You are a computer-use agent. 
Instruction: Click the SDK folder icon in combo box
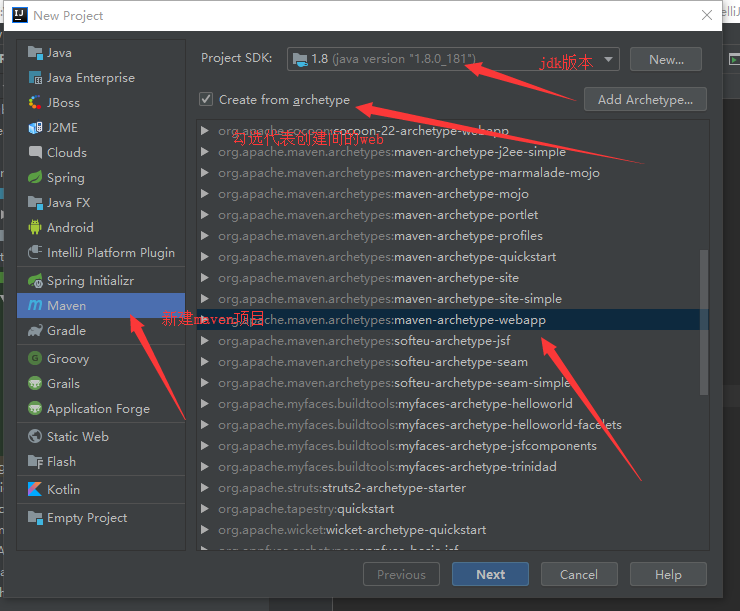(x=300, y=59)
